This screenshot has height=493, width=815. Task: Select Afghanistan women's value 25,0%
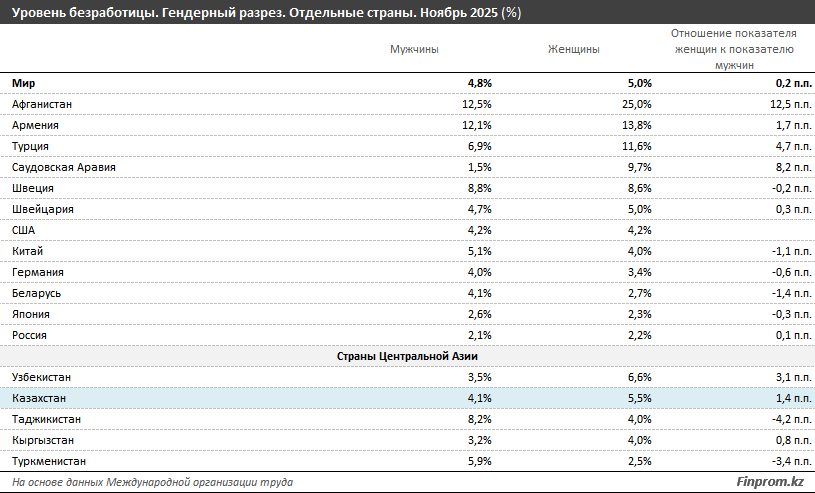[637, 104]
